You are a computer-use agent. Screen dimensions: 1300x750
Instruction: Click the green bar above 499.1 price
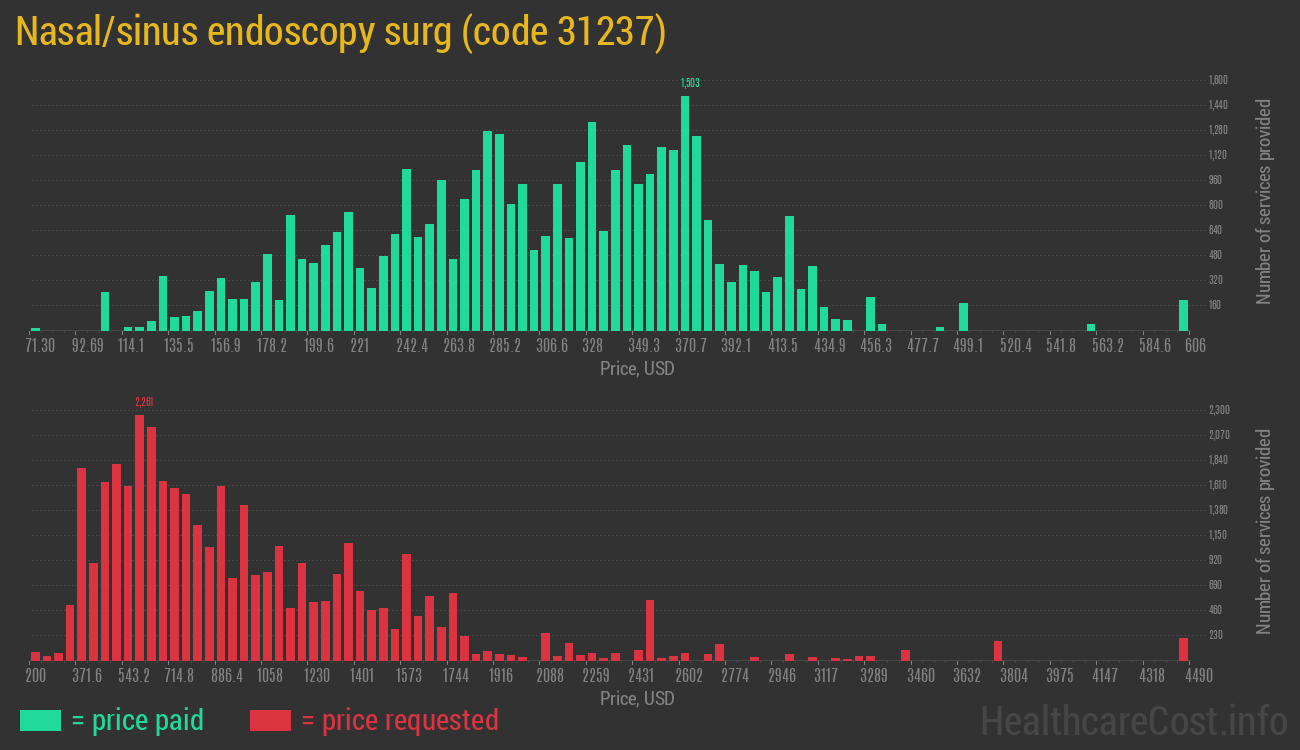[x=964, y=317]
